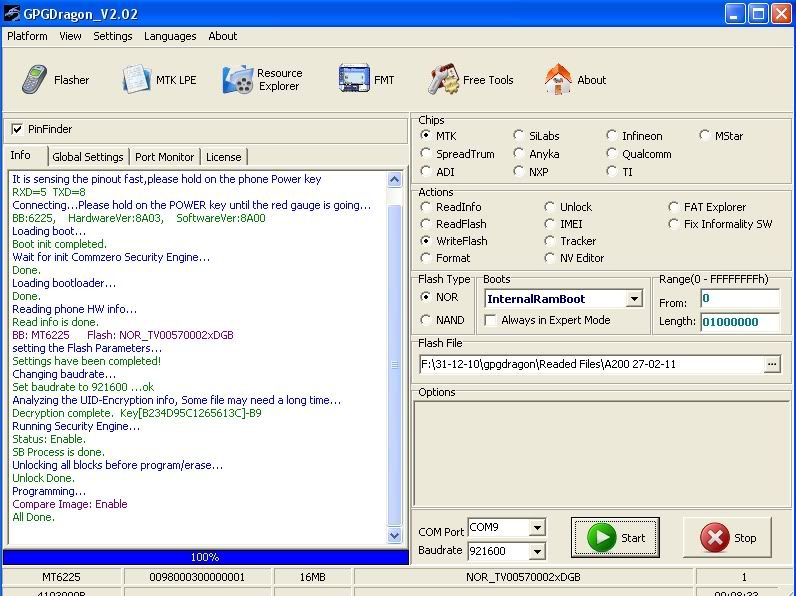Click the About house icon
This screenshot has height=596, width=796.
558,79
